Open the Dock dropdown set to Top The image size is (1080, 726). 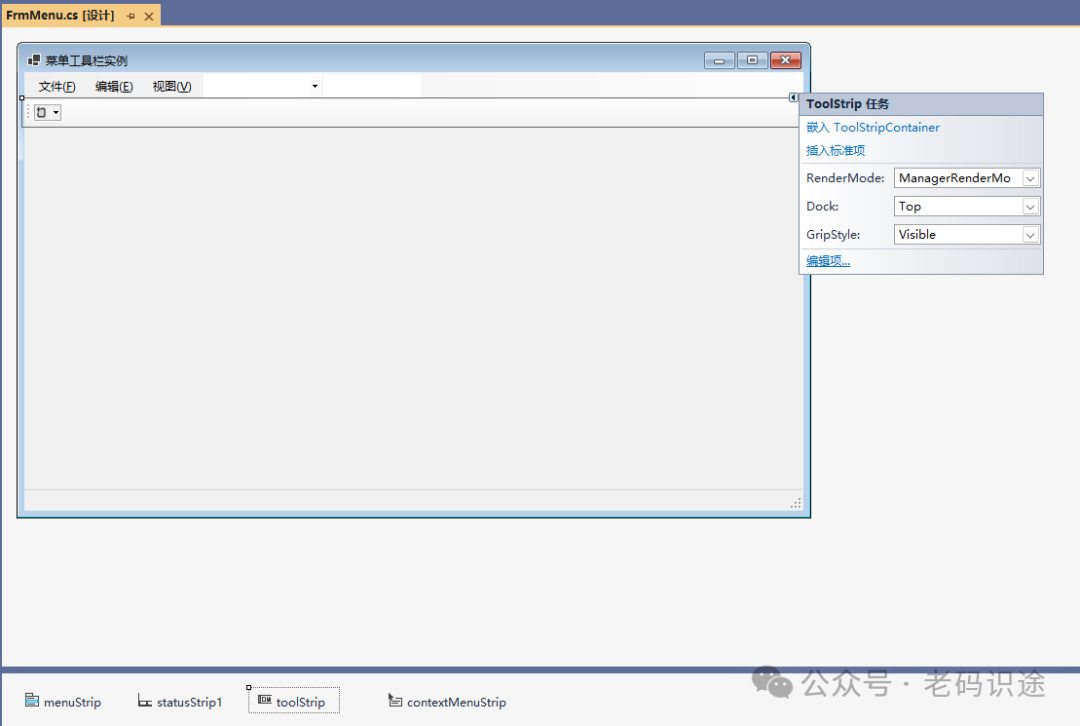click(x=1030, y=207)
